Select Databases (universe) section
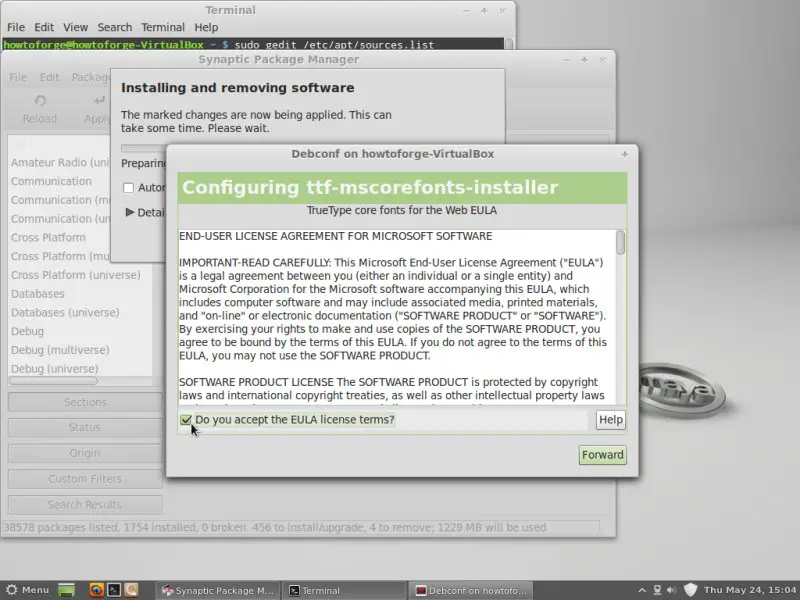Viewport: 800px width, 600px height. [x=65, y=313]
